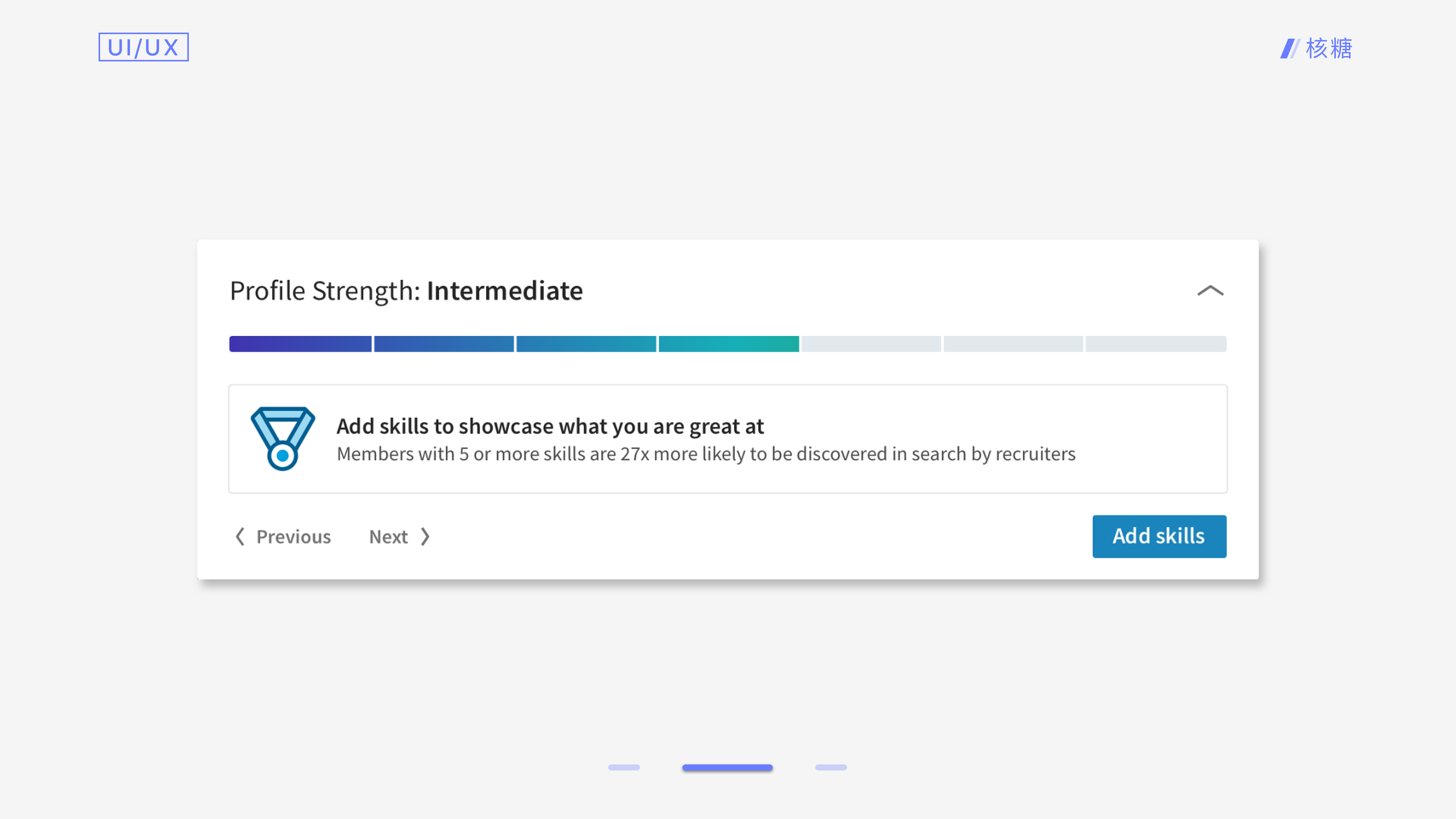Click fifth empty gray progress segment

pyautogui.click(x=871, y=344)
